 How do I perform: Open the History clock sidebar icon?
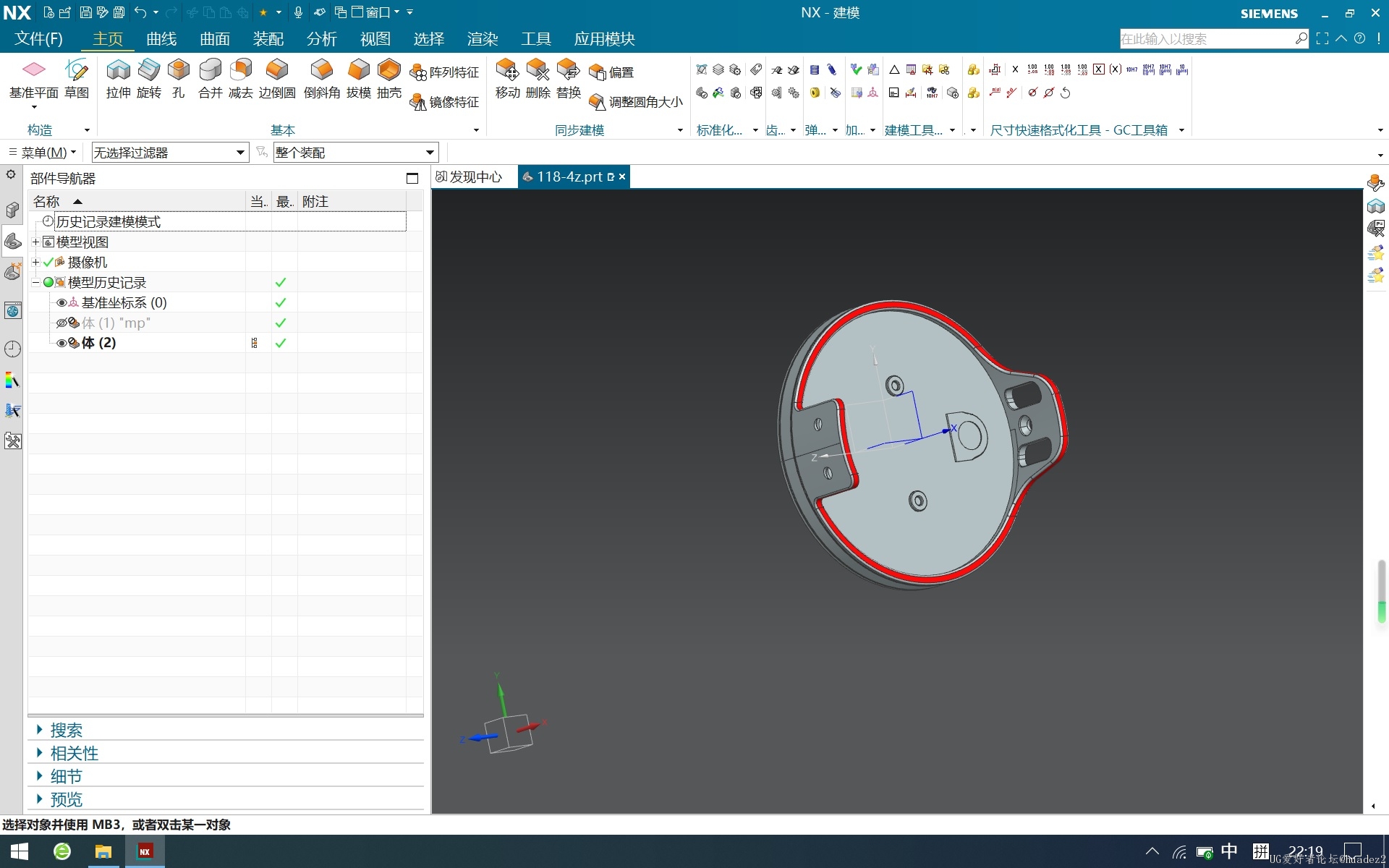tap(12, 349)
